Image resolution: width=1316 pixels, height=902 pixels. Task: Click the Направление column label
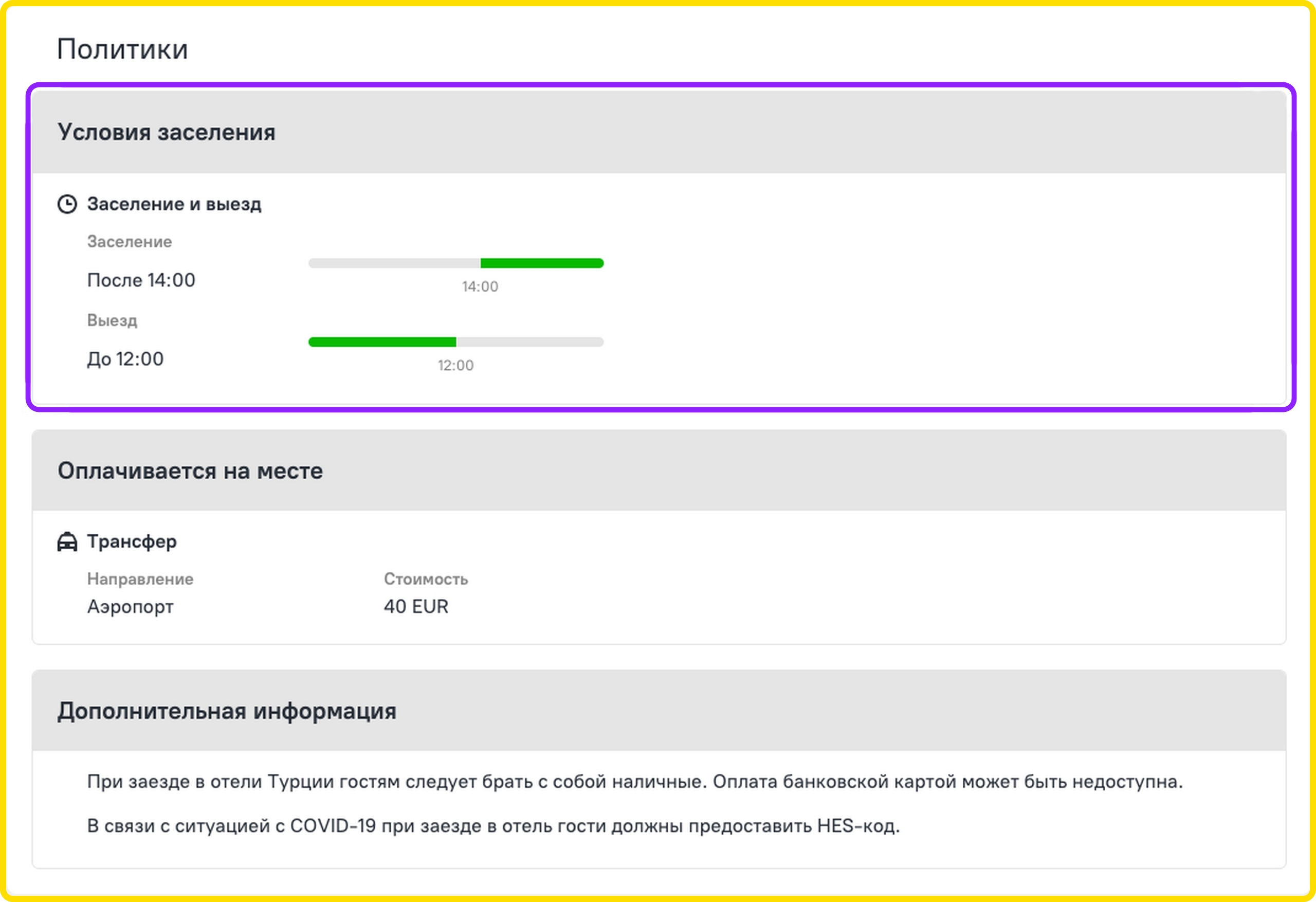coord(140,579)
